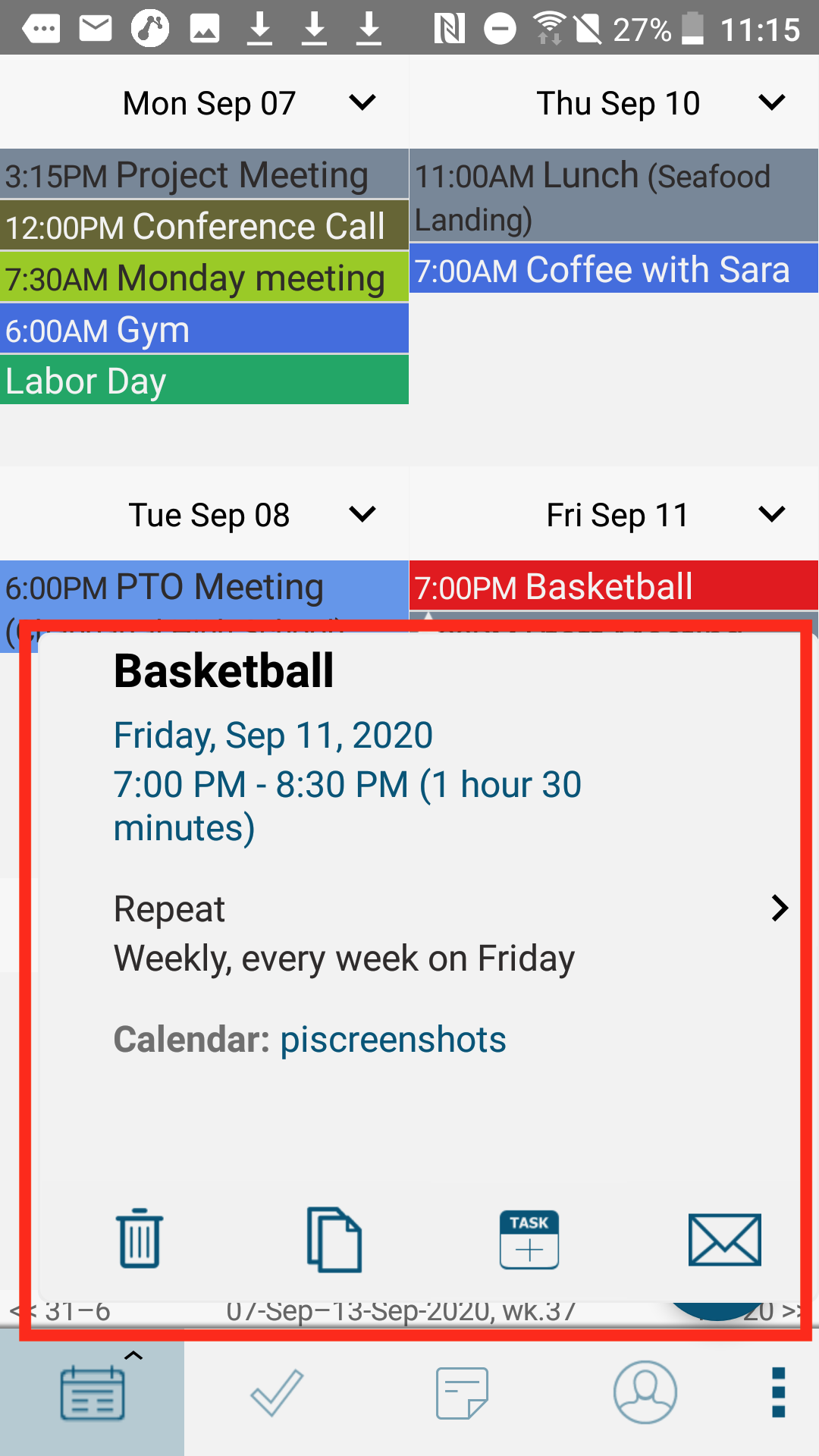
Task: Delete the Basketball event with trash icon
Action: pyautogui.click(x=140, y=1238)
